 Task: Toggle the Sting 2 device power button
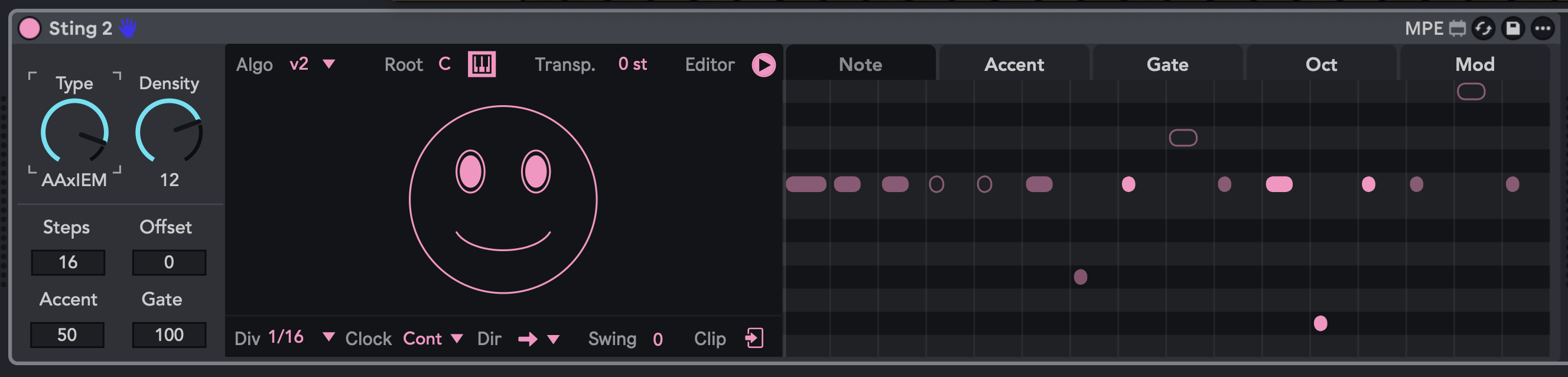point(29,28)
